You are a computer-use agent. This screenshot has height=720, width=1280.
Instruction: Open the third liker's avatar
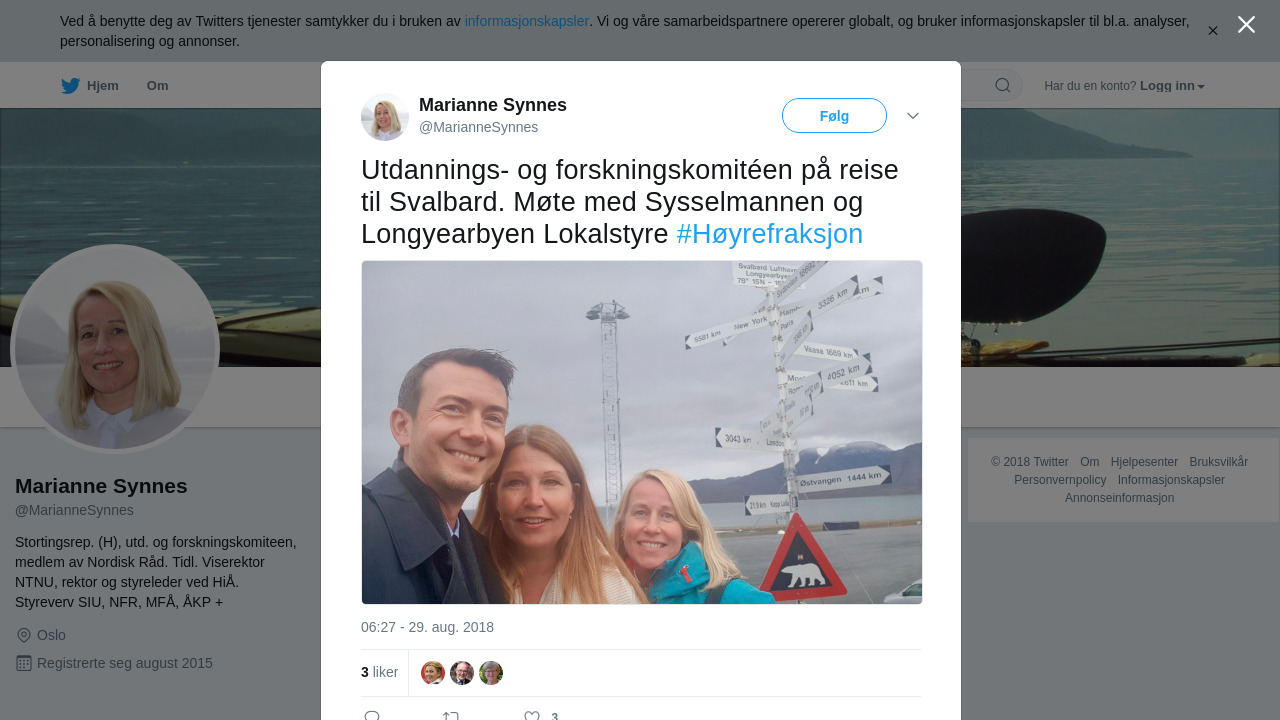click(491, 673)
